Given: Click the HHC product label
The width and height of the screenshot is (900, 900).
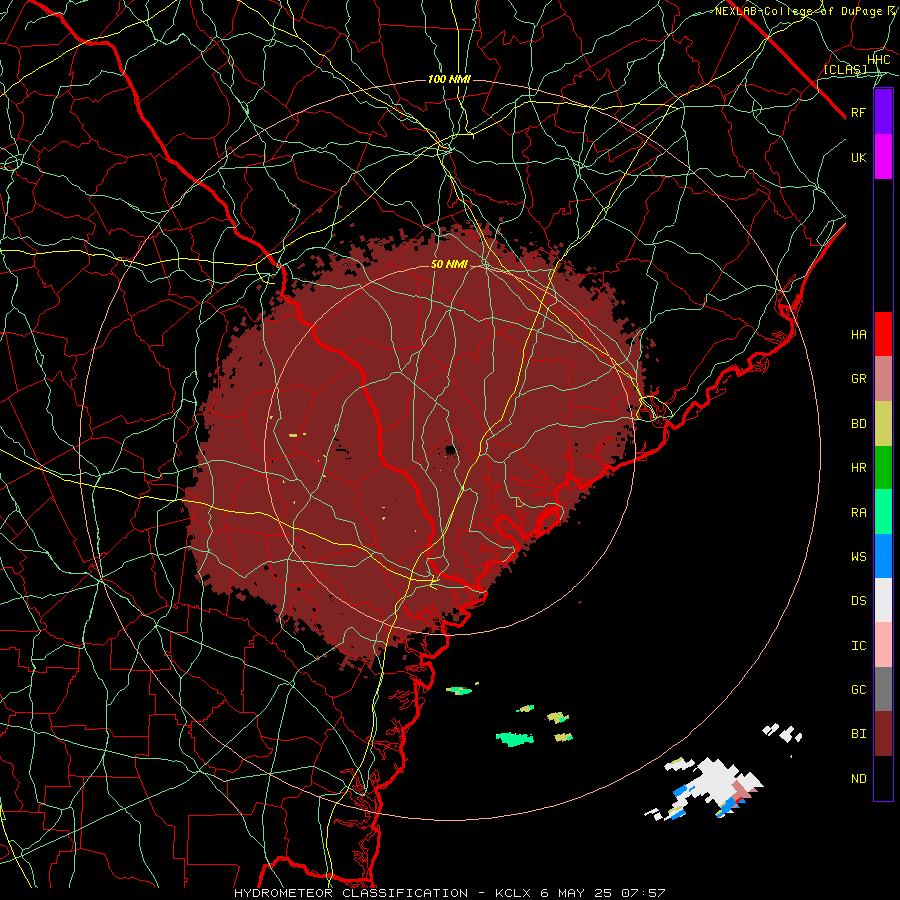Looking at the screenshot, I should 878,60.
